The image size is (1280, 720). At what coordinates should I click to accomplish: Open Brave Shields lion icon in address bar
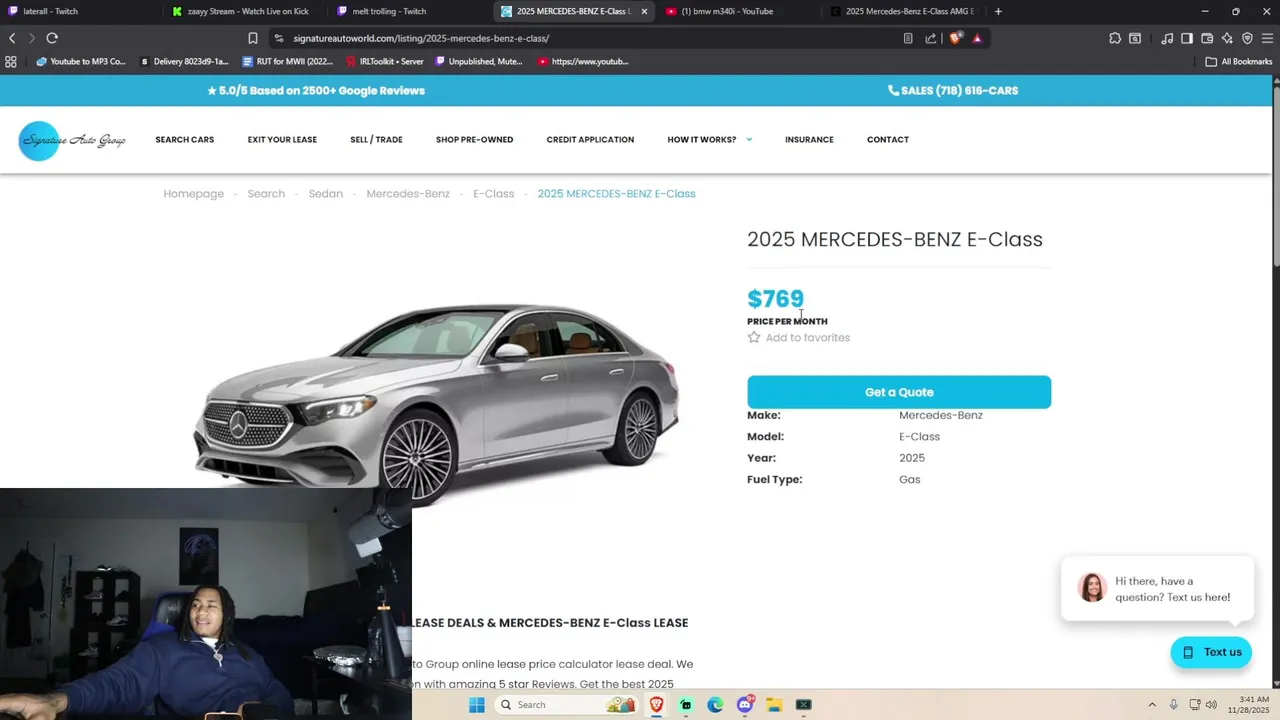pyautogui.click(x=955, y=38)
